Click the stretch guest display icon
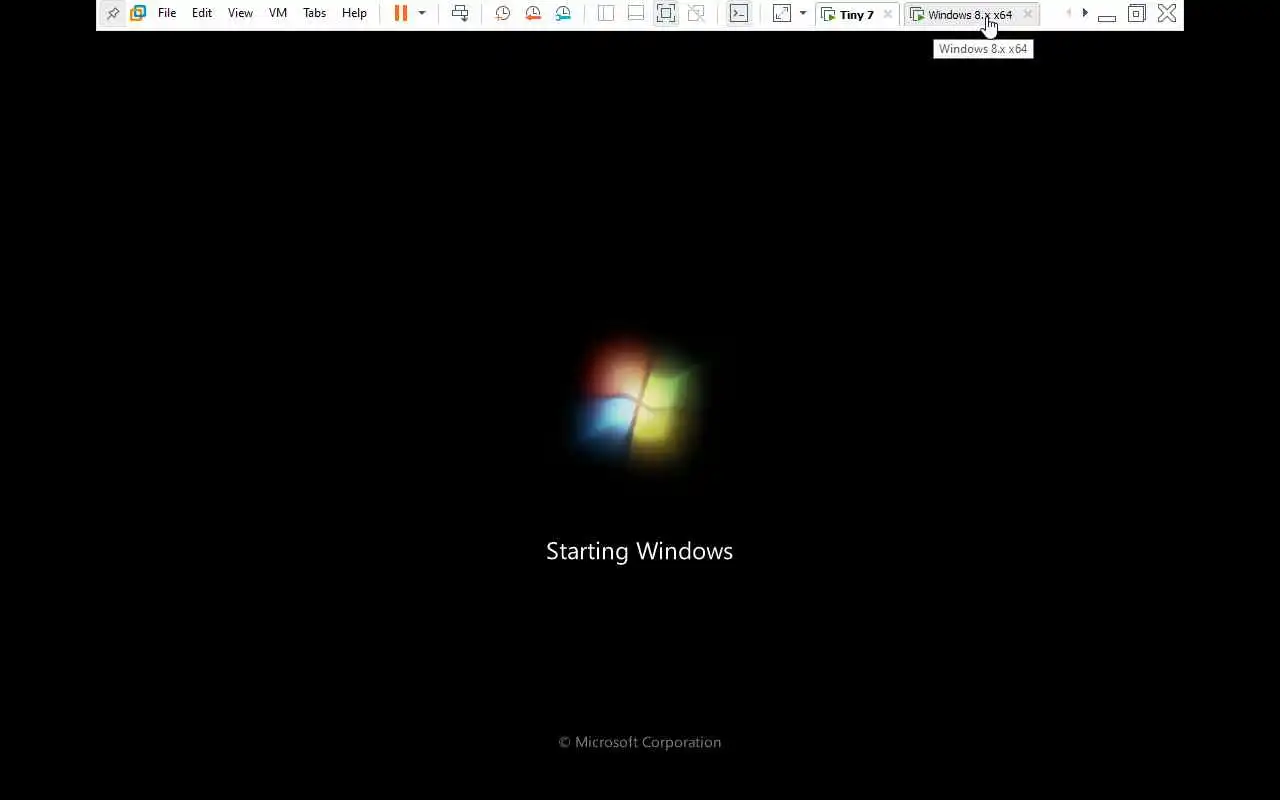The image size is (1280, 800). click(782, 14)
